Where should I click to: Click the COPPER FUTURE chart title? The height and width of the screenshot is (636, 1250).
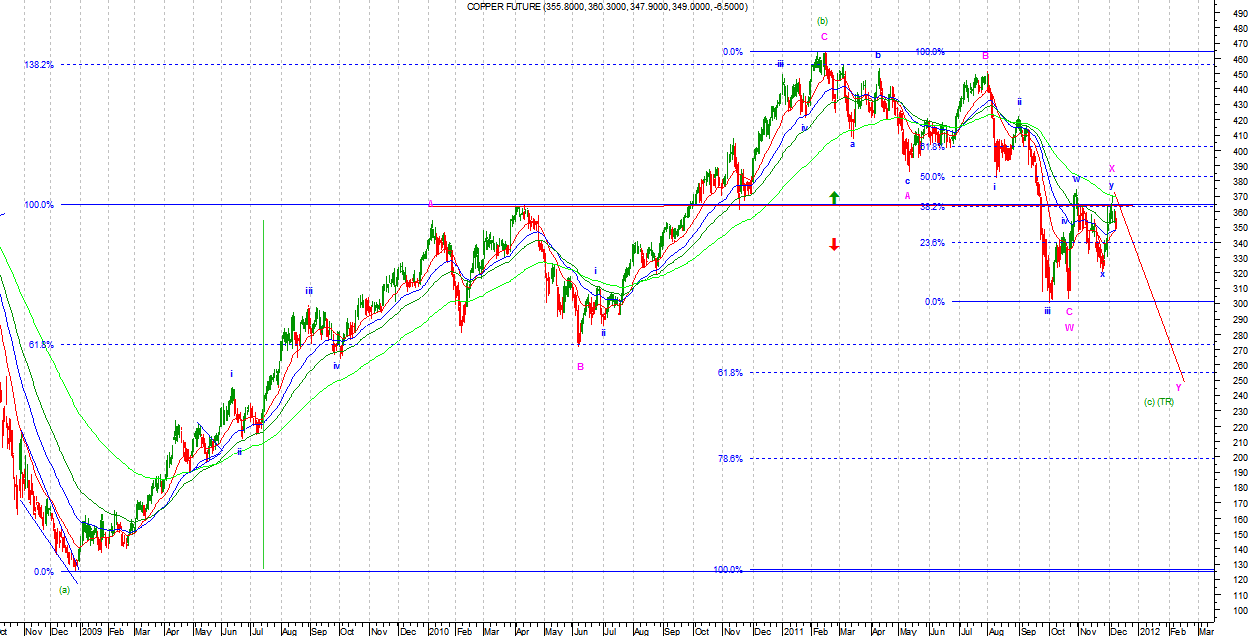click(x=607, y=7)
